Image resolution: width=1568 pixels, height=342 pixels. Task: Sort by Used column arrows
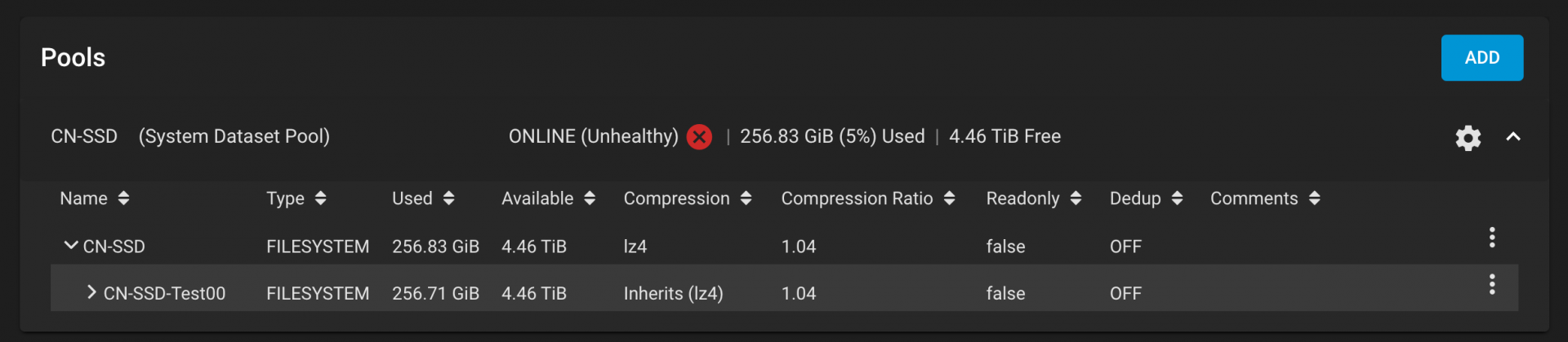448,198
